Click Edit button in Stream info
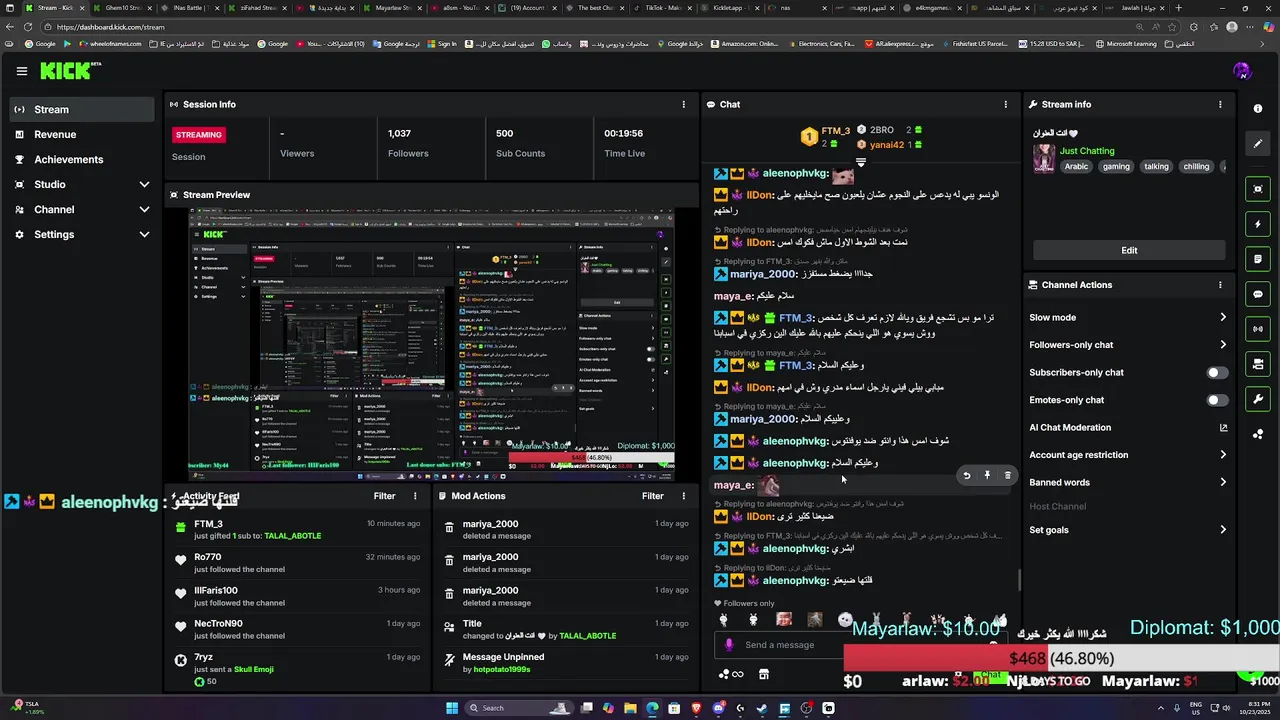 (1129, 250)
